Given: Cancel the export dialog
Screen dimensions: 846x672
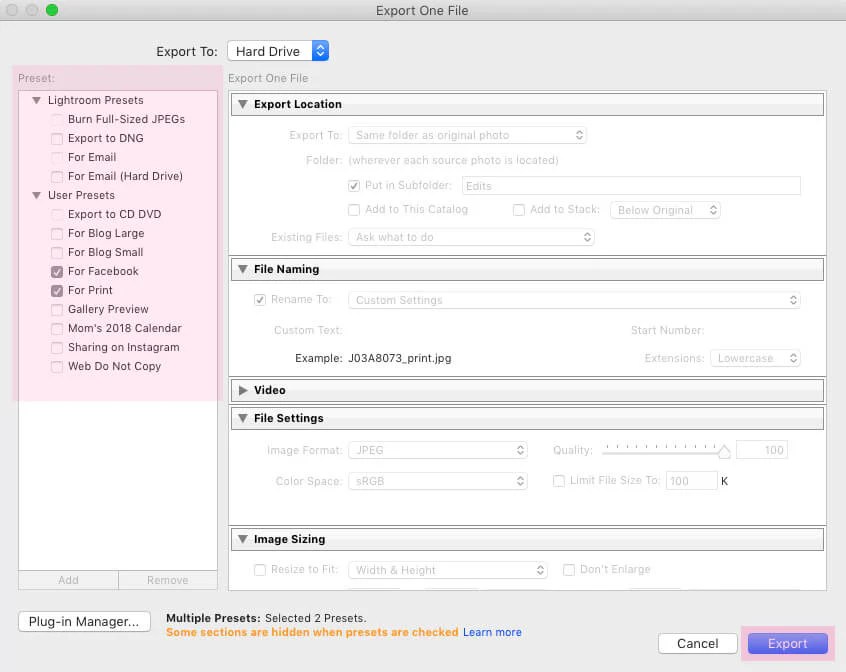Looking at the screenshot, I should point(698,644).
